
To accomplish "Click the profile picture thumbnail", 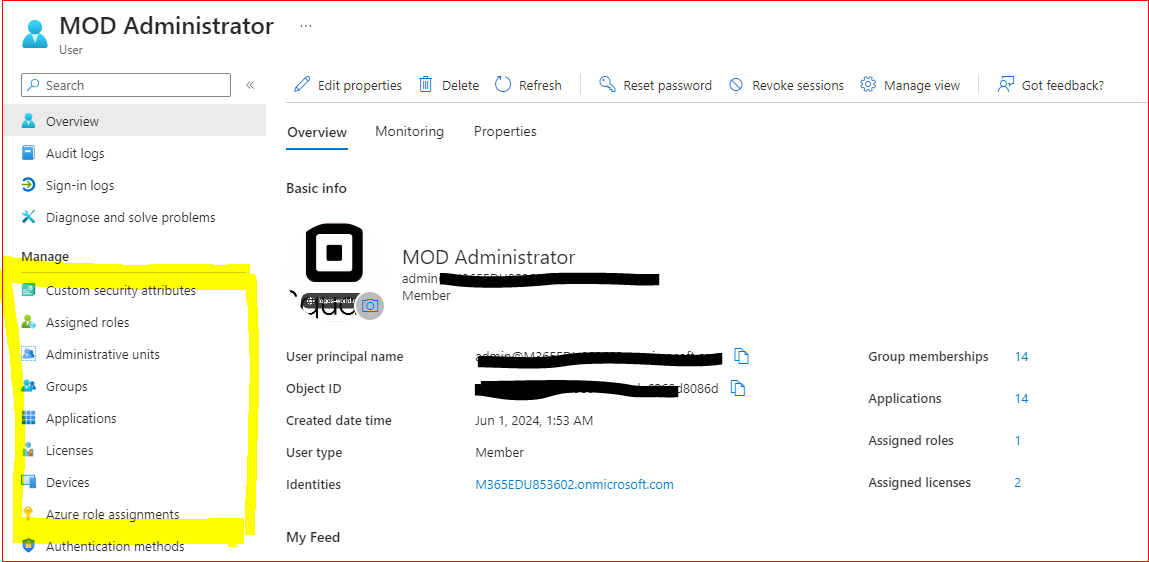I will pyautogui.click(x=334, y=272).
